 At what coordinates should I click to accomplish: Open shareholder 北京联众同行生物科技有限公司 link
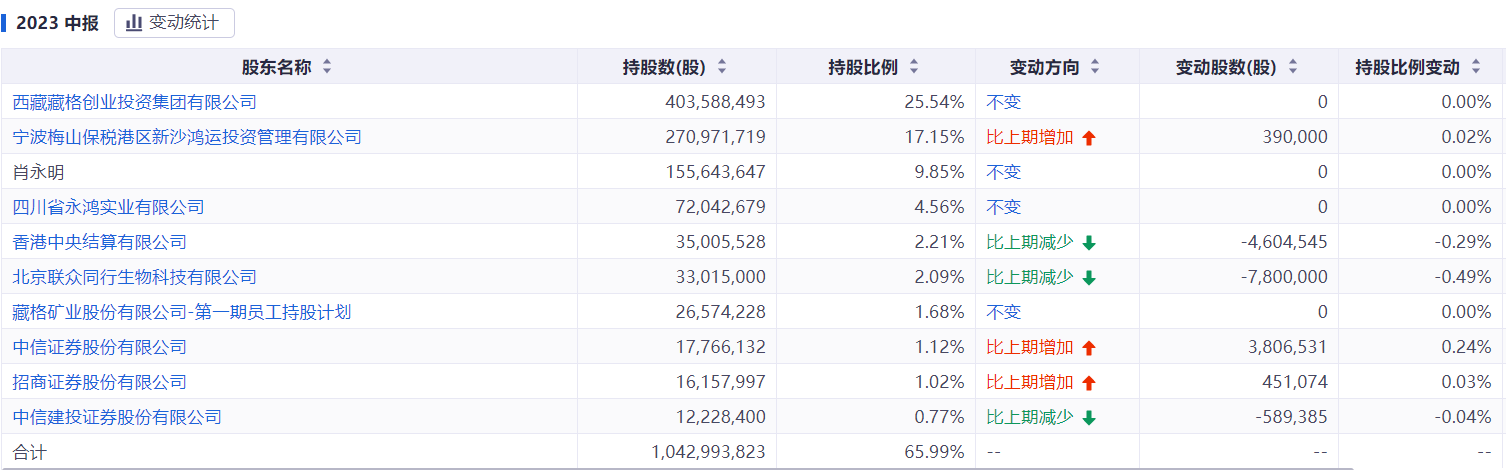135,277
